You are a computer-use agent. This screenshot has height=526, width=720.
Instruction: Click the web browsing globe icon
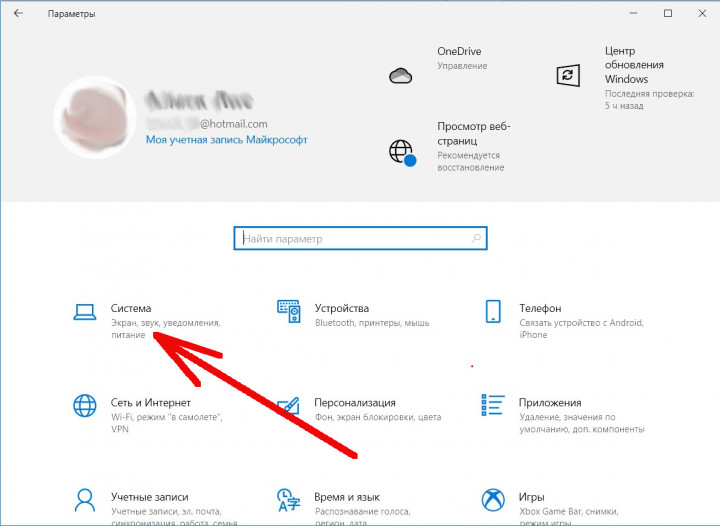[x=402, y=152]
